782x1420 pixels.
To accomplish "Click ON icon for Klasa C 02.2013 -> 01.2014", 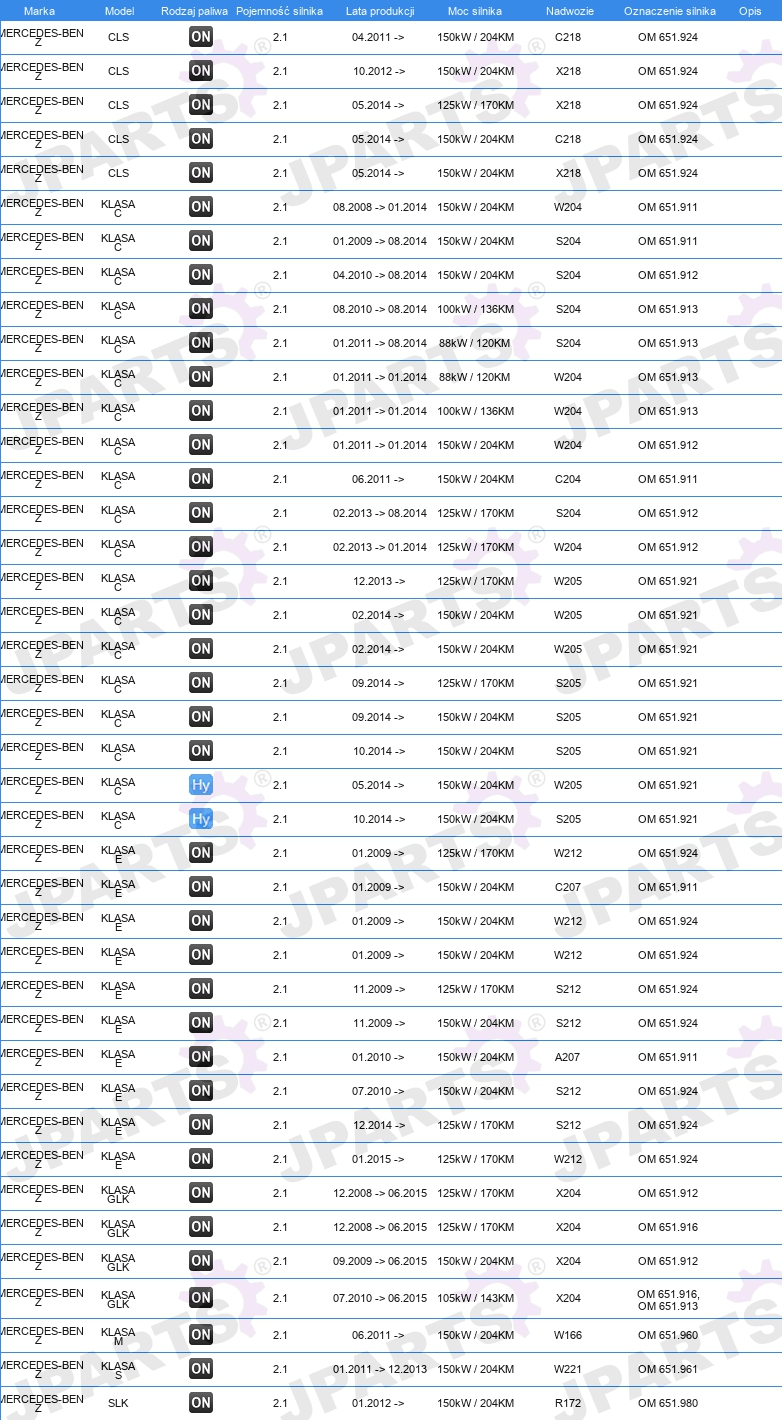I will click(x=201, y=547).
